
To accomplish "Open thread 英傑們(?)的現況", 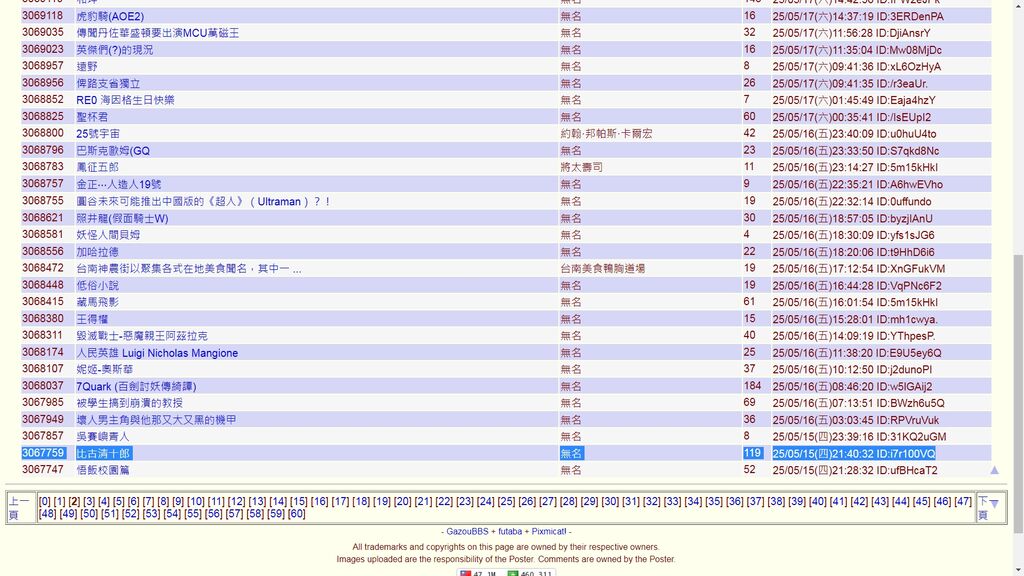I will (115, 50).
